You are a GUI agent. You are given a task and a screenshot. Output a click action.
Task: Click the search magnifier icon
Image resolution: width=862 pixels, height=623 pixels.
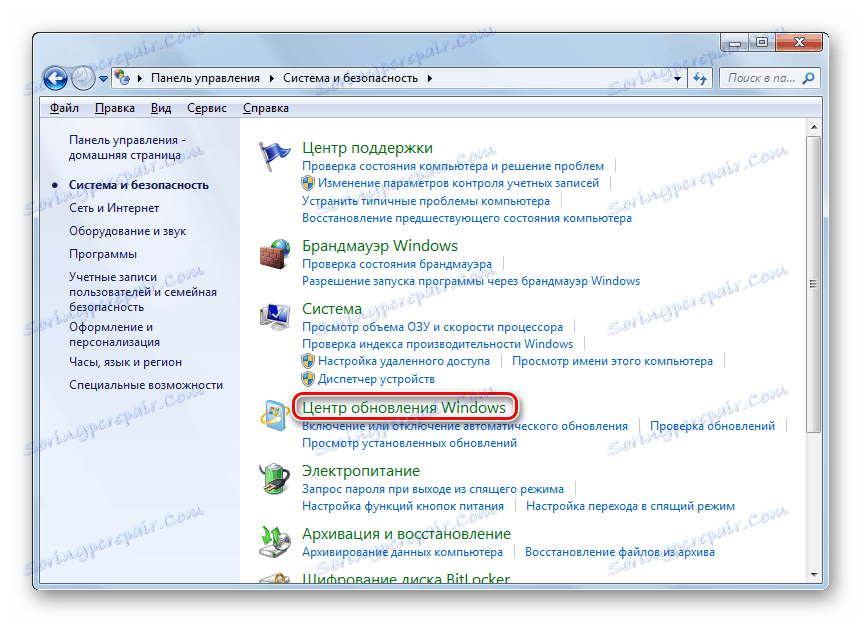pos(808,79)
